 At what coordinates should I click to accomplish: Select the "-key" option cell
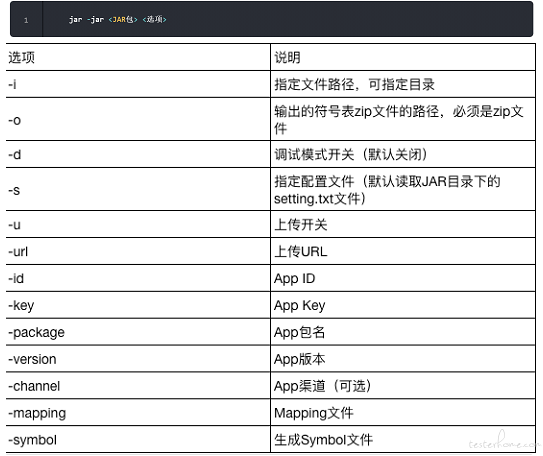pos(138,305)
